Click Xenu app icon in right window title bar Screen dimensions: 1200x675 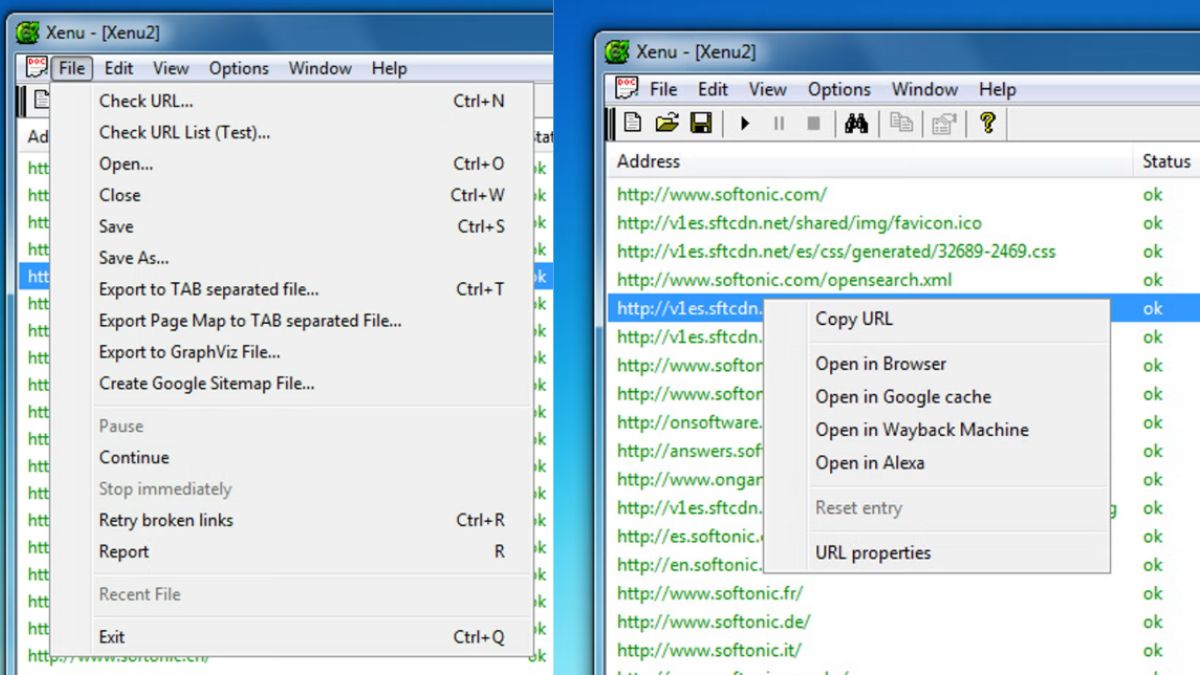pos(618,51)
